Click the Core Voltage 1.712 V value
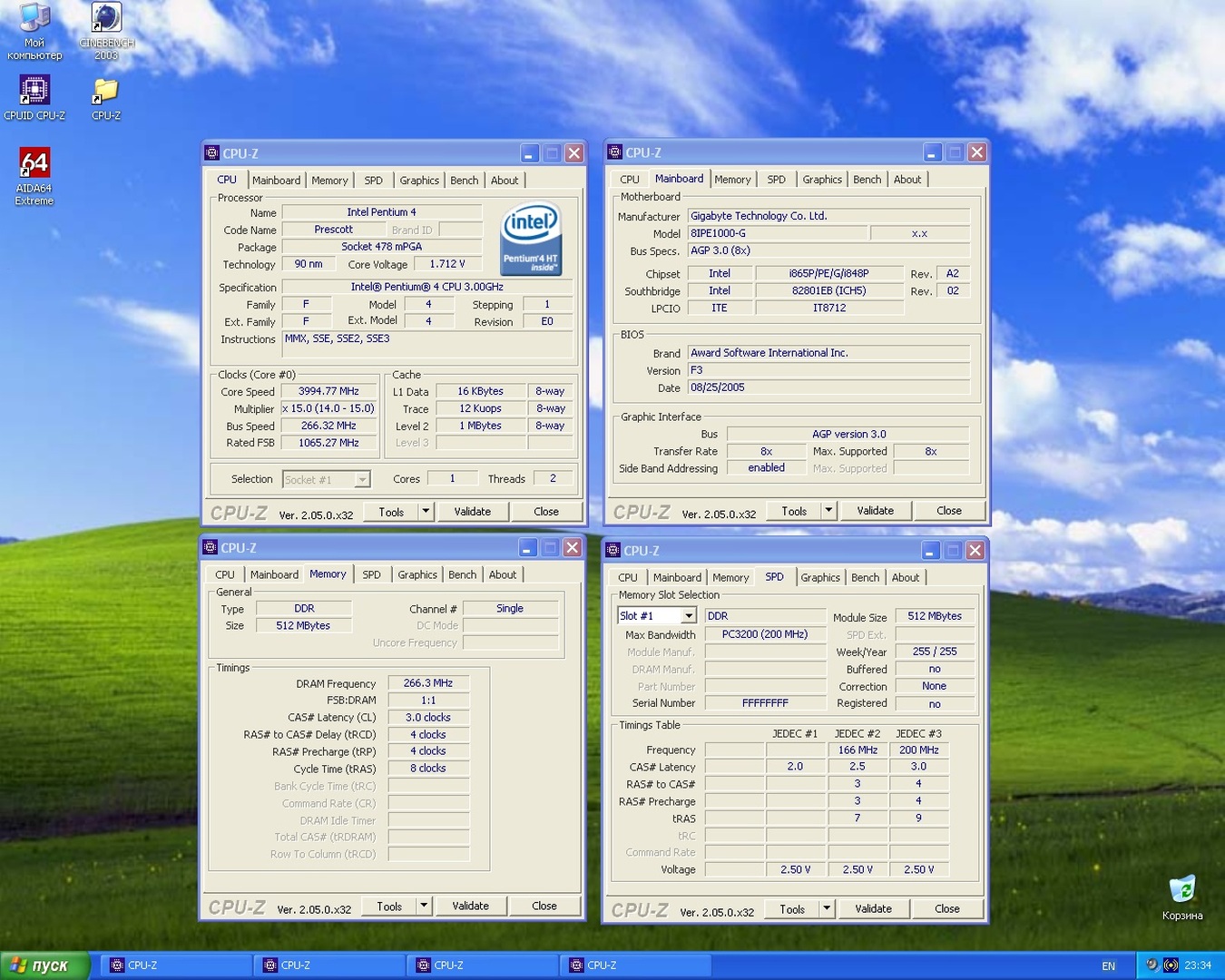The image size is (1225, 980). tap(447, 264)
